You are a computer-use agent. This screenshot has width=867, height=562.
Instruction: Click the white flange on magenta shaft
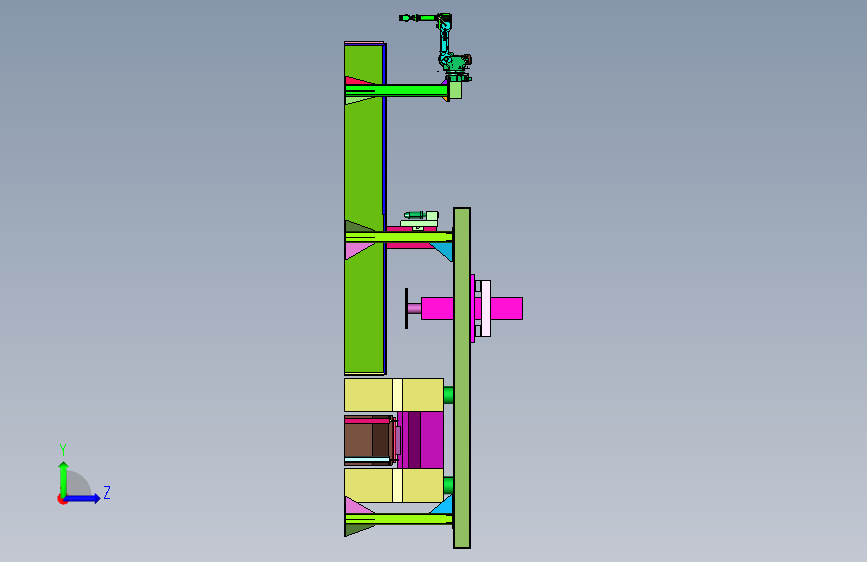[485, 308]
